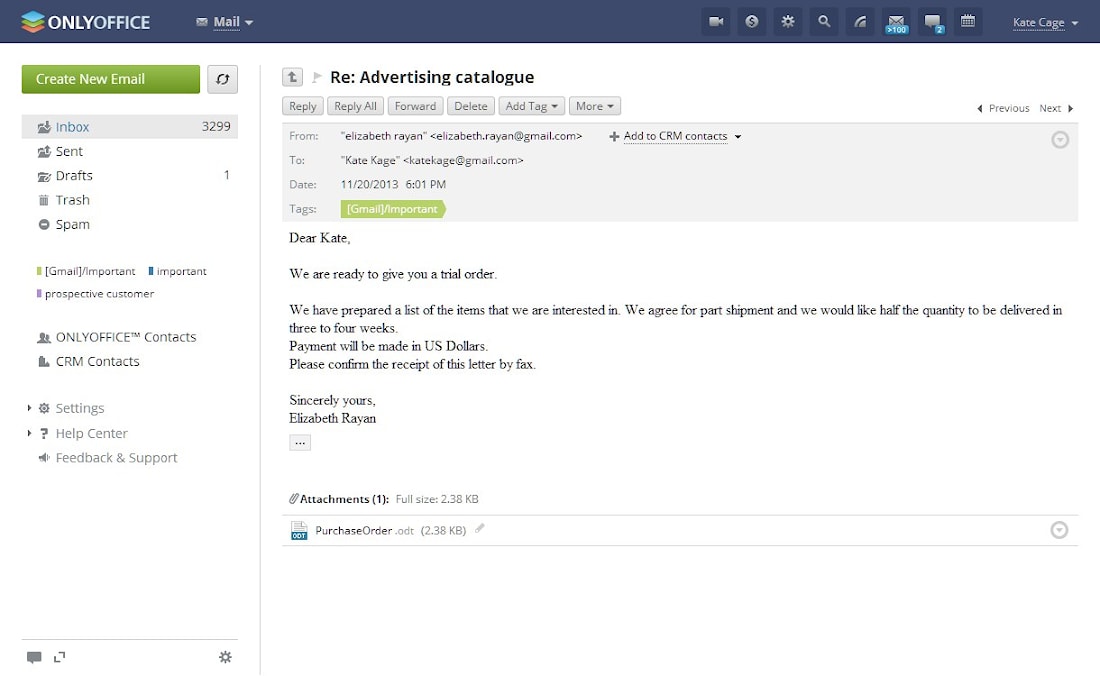
Task: Click the search magnifier icon
Action: (x=824, y=22)
